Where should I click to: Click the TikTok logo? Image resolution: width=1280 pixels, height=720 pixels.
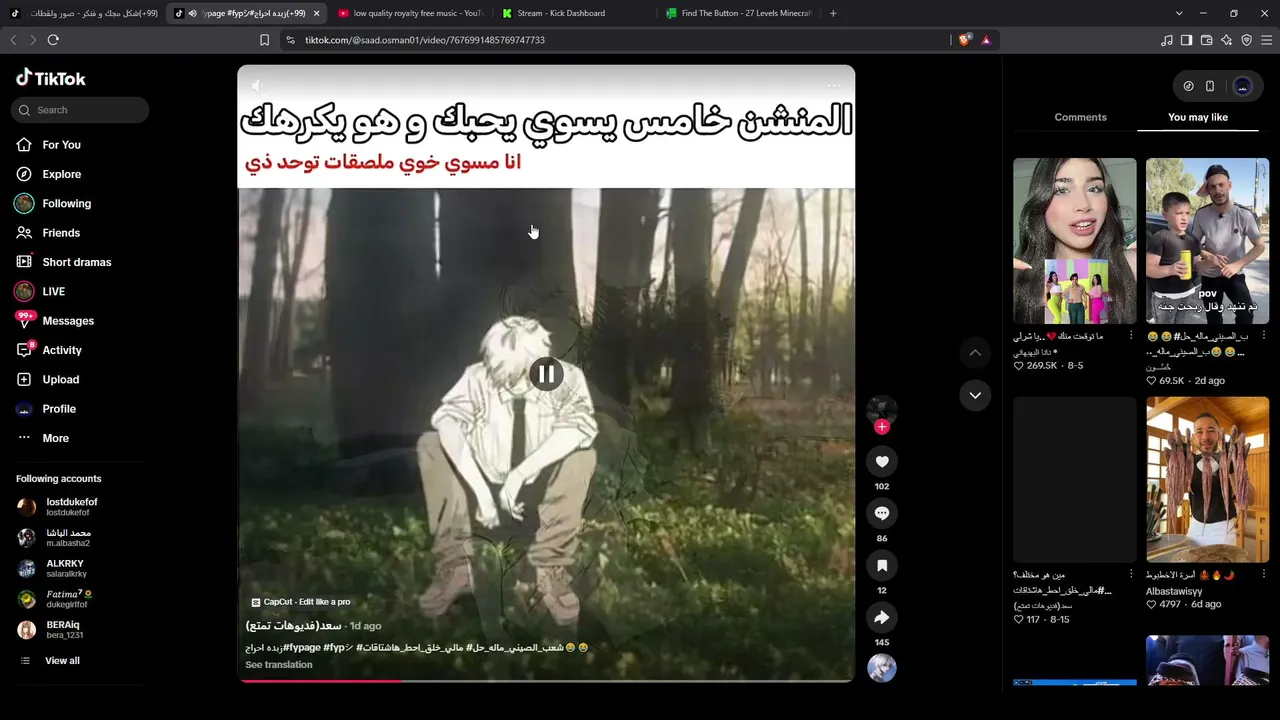tap(51, 78)
